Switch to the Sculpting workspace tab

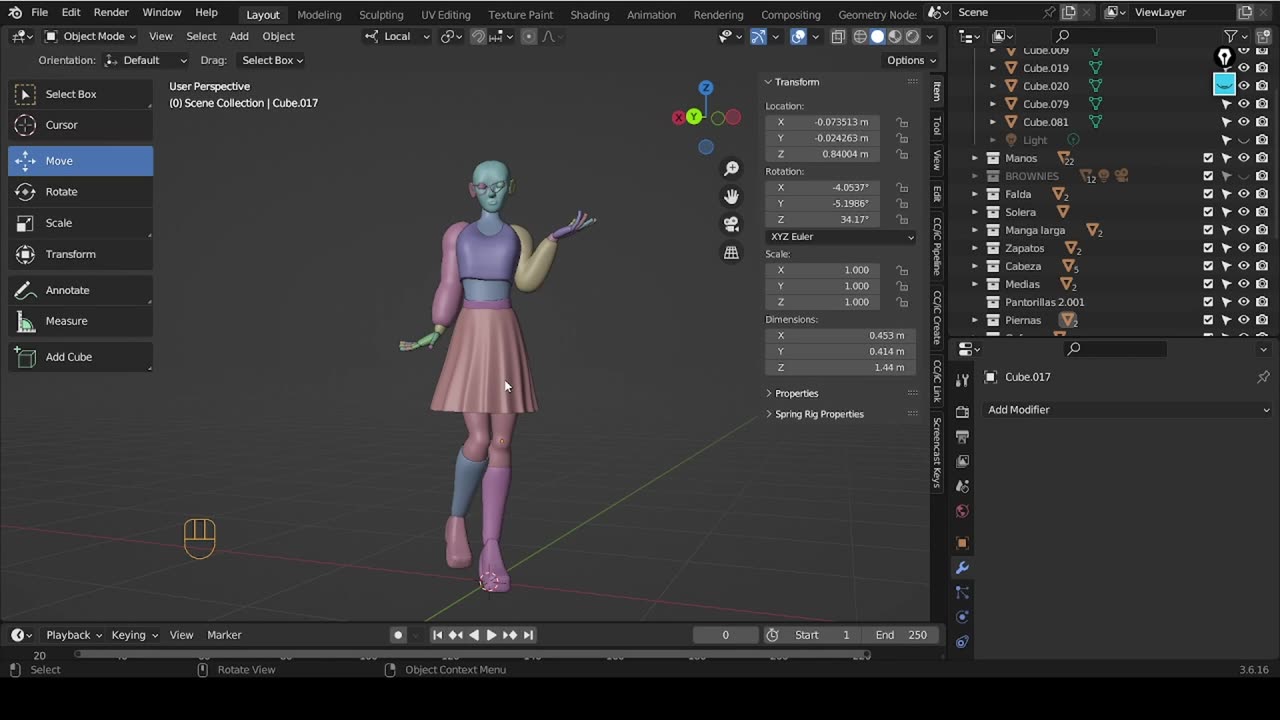pos(381,14)
